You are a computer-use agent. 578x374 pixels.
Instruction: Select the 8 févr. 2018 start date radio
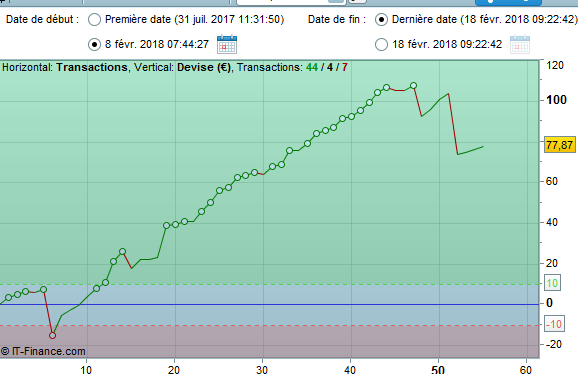coord(94,45)
